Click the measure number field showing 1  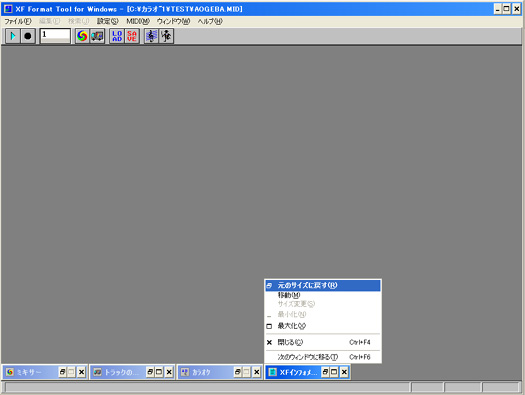55,36
